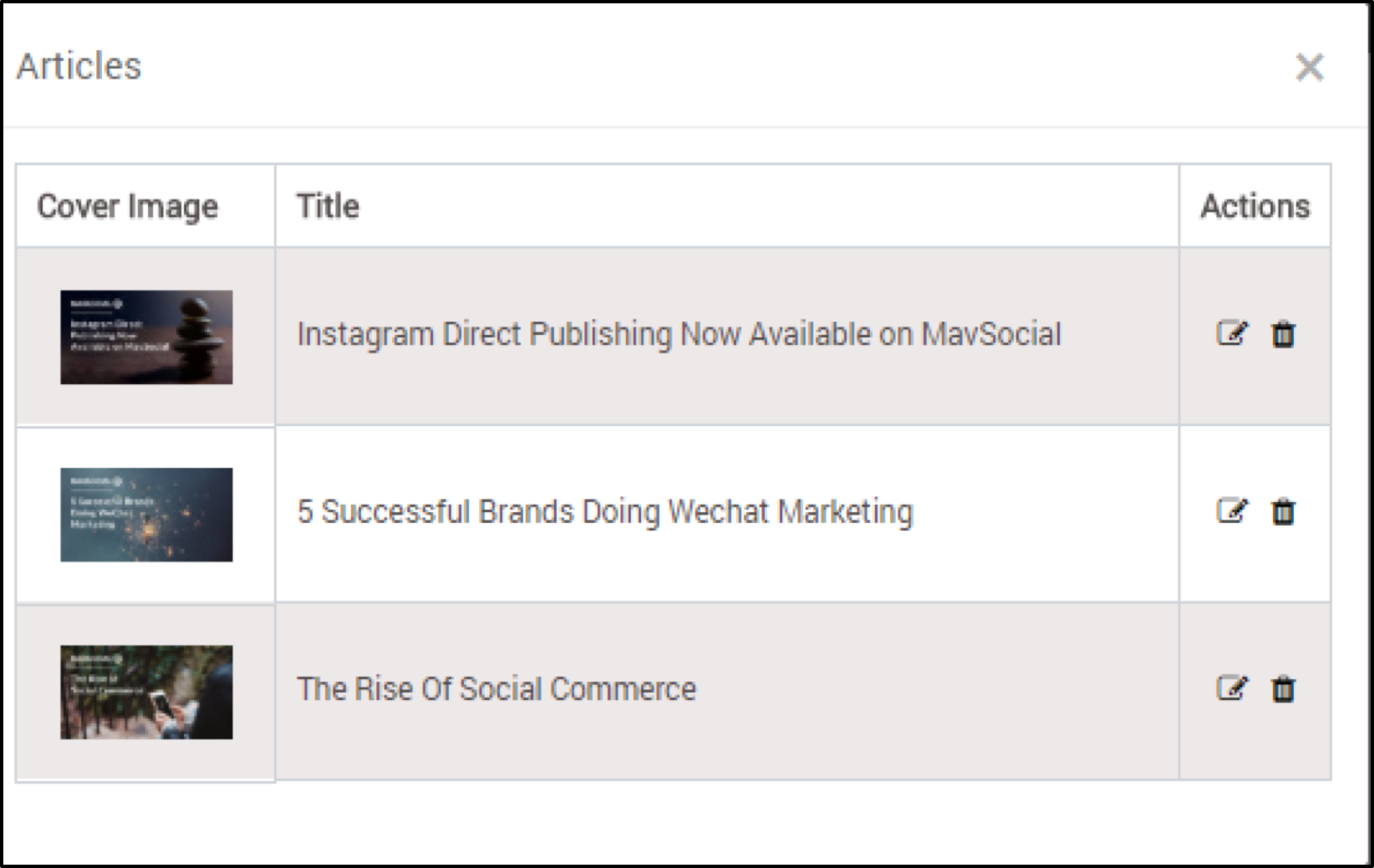This screenshot has width=1374, height=868.
Task: Click blank header space beside the Articles heading
Action: point(669,67)
